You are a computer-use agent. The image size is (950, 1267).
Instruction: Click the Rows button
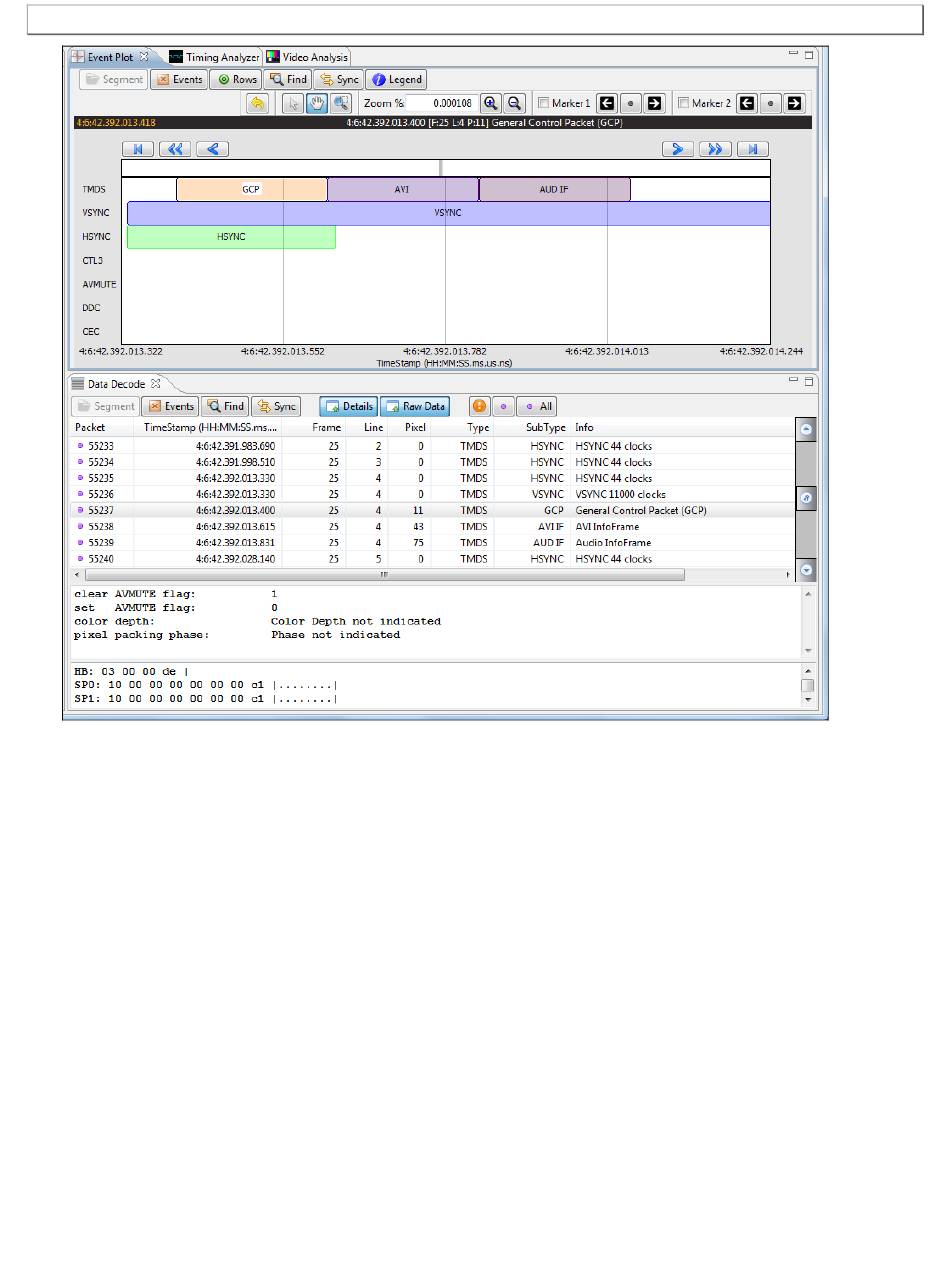236,79
